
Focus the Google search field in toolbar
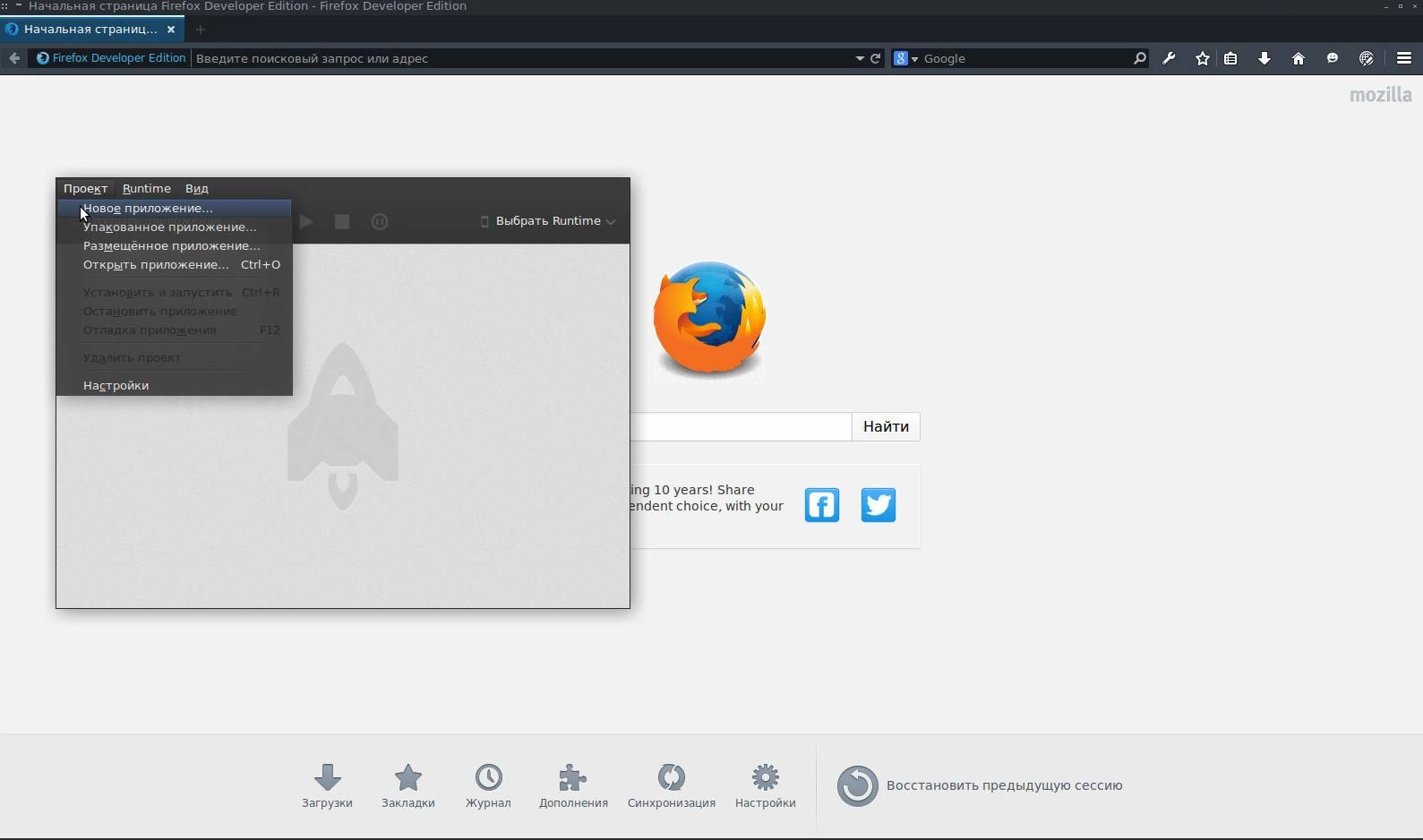1024,58
